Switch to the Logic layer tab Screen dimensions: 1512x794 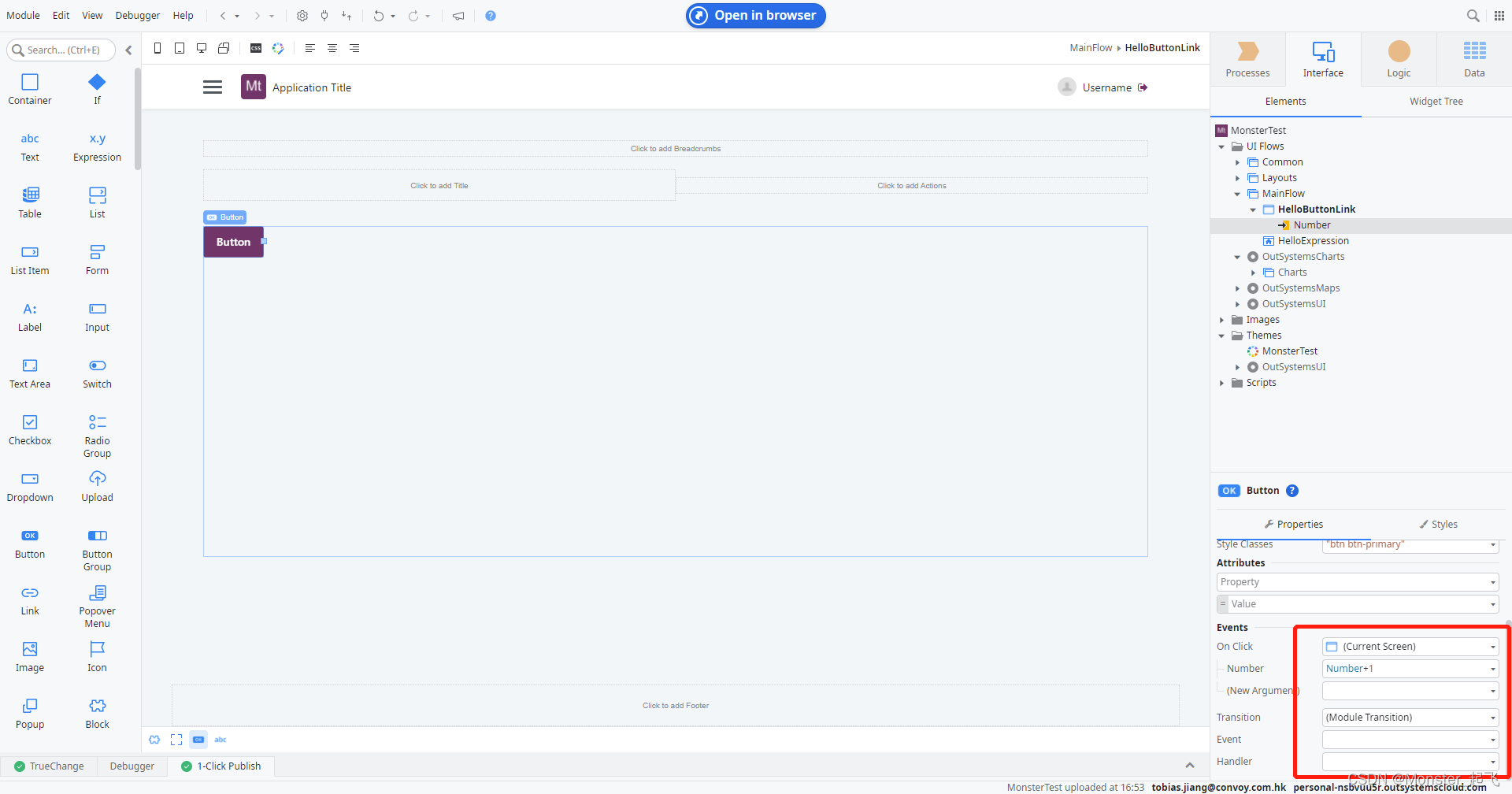1399,59
